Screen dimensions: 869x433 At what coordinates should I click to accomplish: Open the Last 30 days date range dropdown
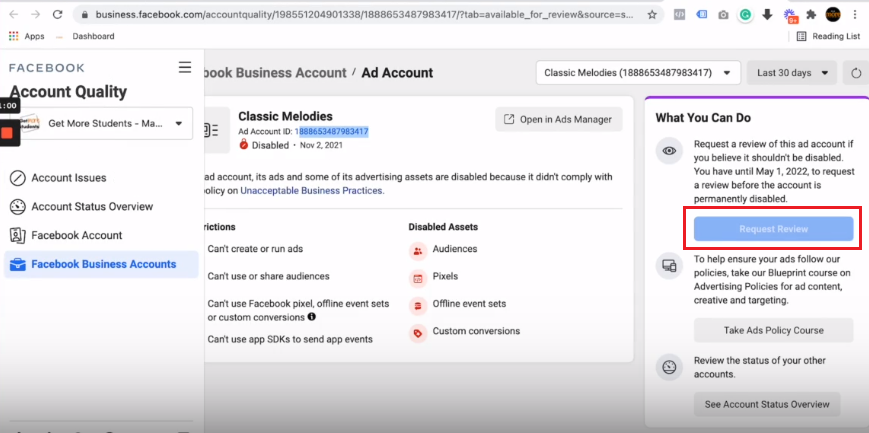pos(791,73)
